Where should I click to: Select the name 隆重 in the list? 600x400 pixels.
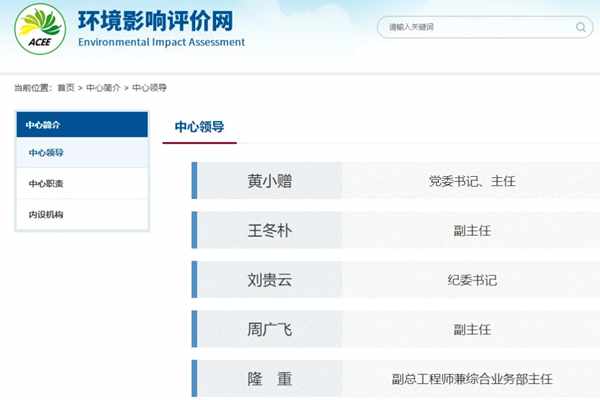[270, 379]
